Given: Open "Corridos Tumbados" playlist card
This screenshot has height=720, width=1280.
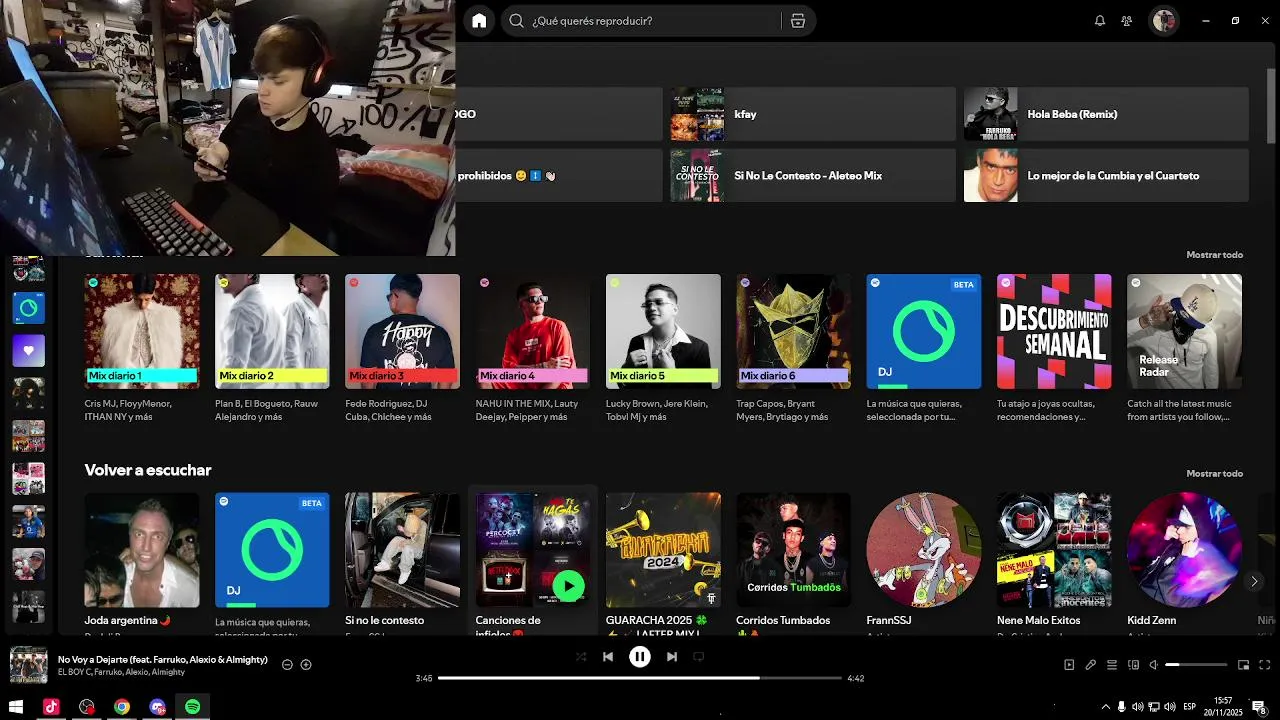Looking at the screenshot, I should [x=793, y=560].
